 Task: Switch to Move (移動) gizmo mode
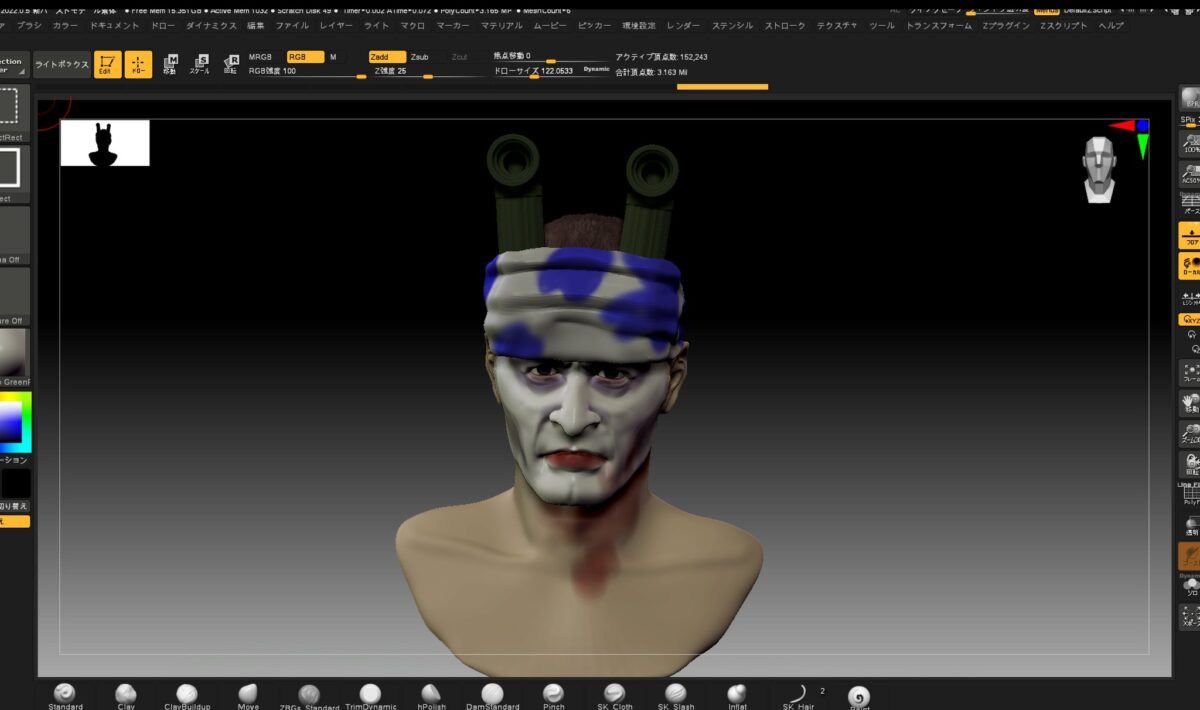[x=171, y=64]
